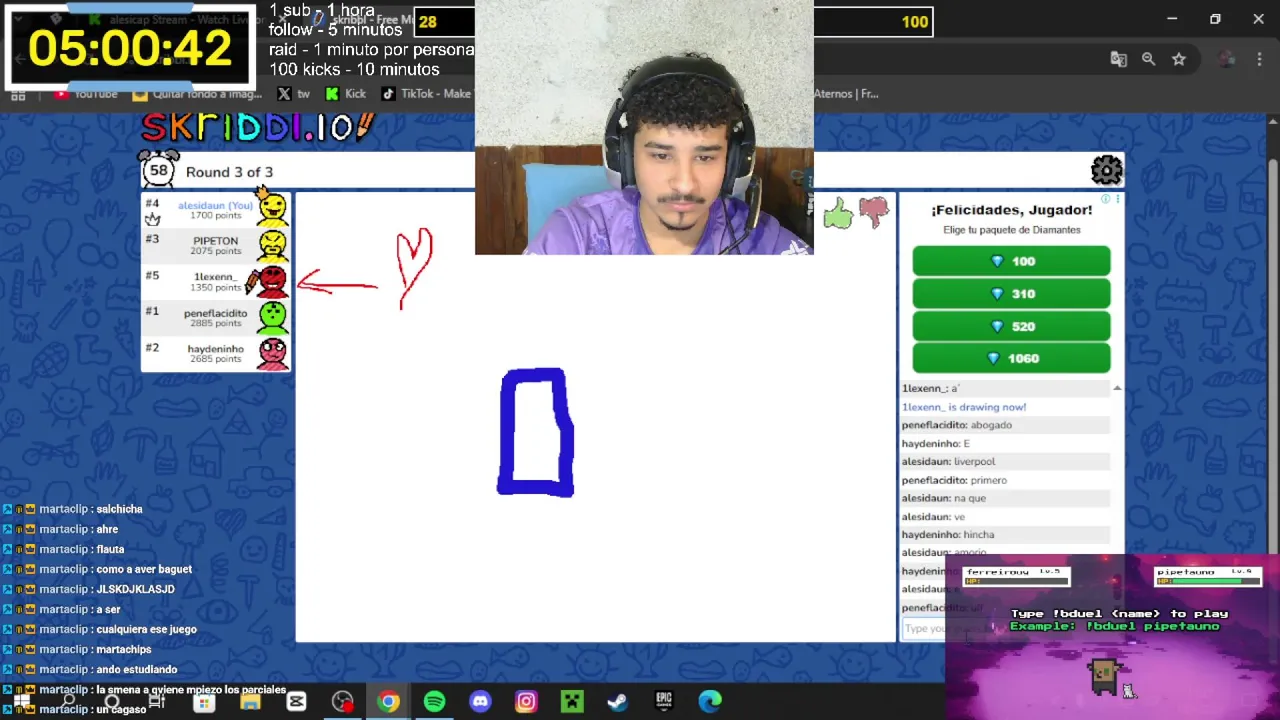This screenshot has width=1280, height=720.
Task: Click peneflacidito's green avatar
Action: coord(272,317)
